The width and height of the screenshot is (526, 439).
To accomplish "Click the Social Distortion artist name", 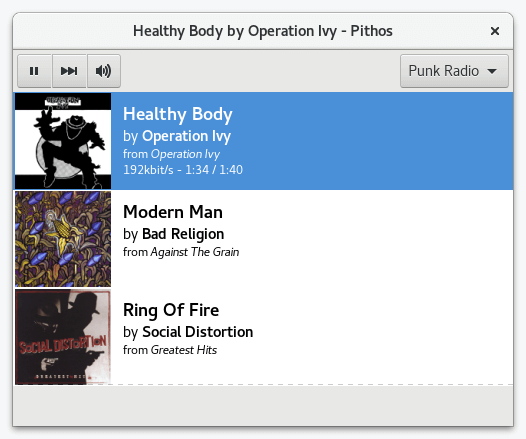I will (198, 332).
